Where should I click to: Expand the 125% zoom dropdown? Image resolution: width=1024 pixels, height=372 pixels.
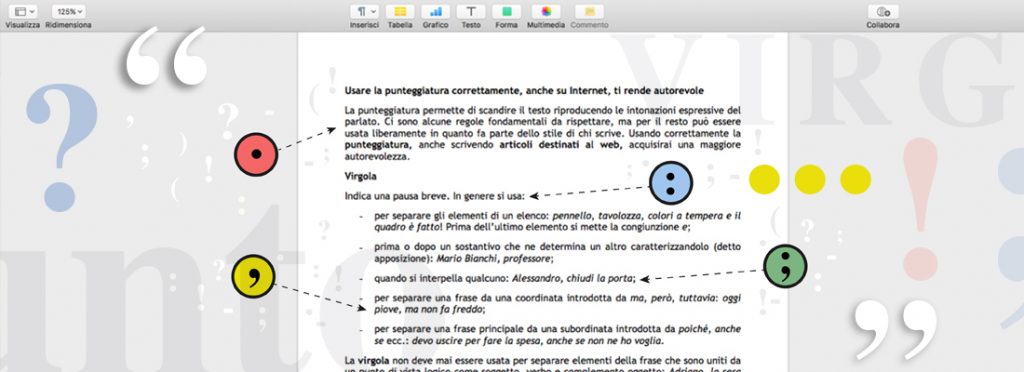click(69, 11)
